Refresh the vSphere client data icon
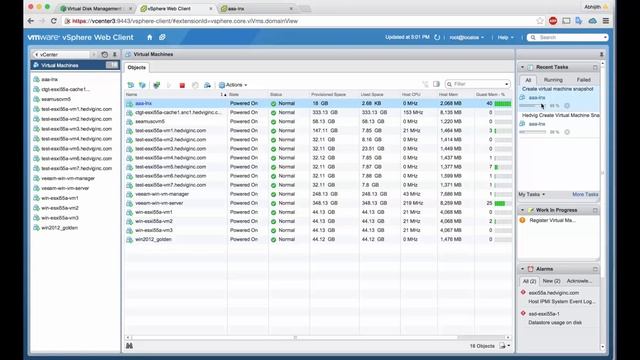Viewport: 640px width, 360px height. point(437,37)
